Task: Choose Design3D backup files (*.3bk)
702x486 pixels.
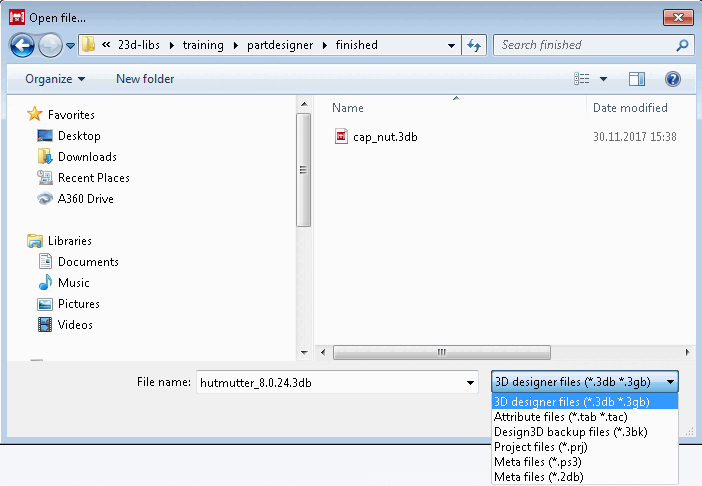Action: coord(585,432)
